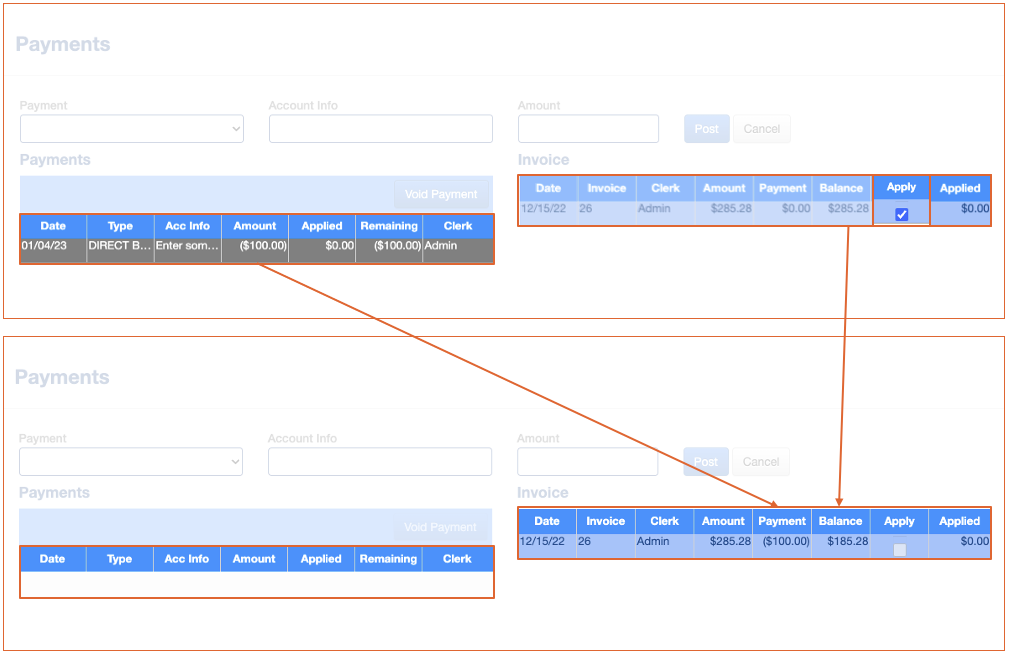The image size is (1010, 653).
Task: Focus the Amount input in the upper panel
Action: (588, 129)
